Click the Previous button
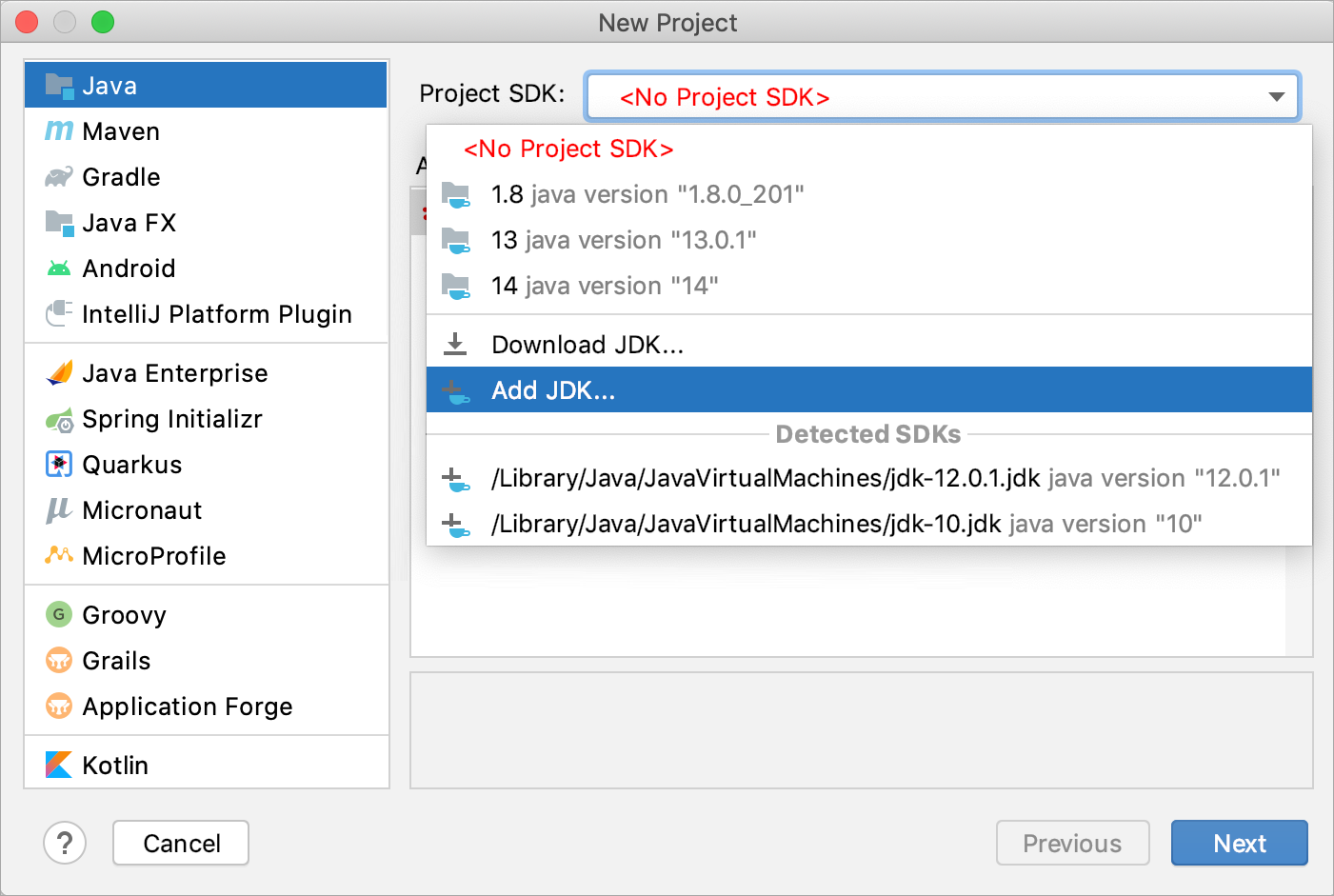Image resolution: width=1334 pixels, height=896 pixels. click(1072, 843)
